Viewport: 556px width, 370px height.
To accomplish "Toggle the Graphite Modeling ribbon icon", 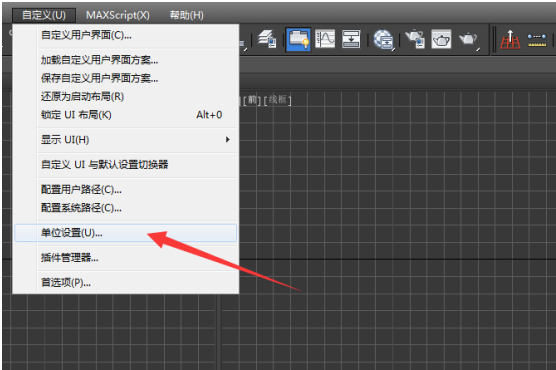I will [x=298, y=39].
